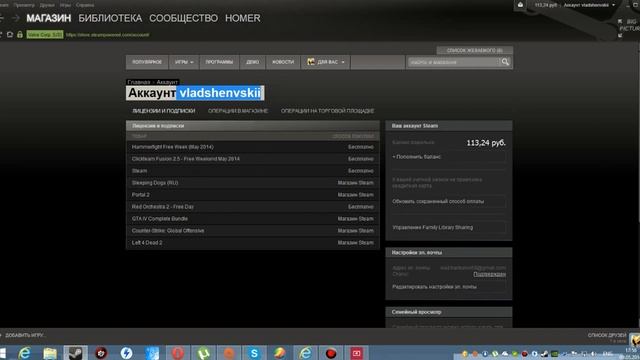Click the home icon beside the address bar
640x360 pixels.
pyautogui.click(x=10, y=35)
